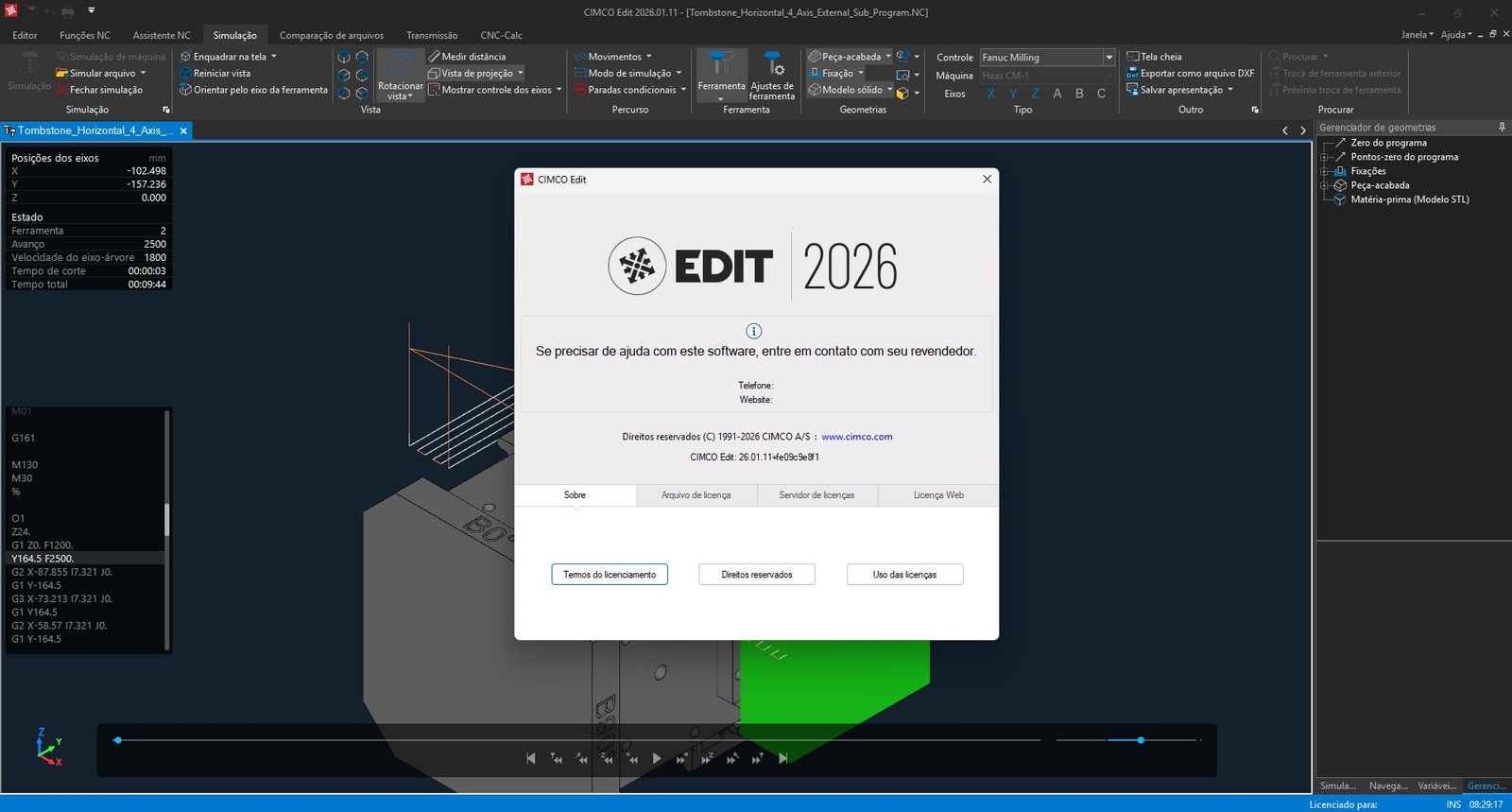Image resolution: width=1512 pixels, height=812 pixels.
Task: Jump to simulation start
Action: [x=531, y=758]
